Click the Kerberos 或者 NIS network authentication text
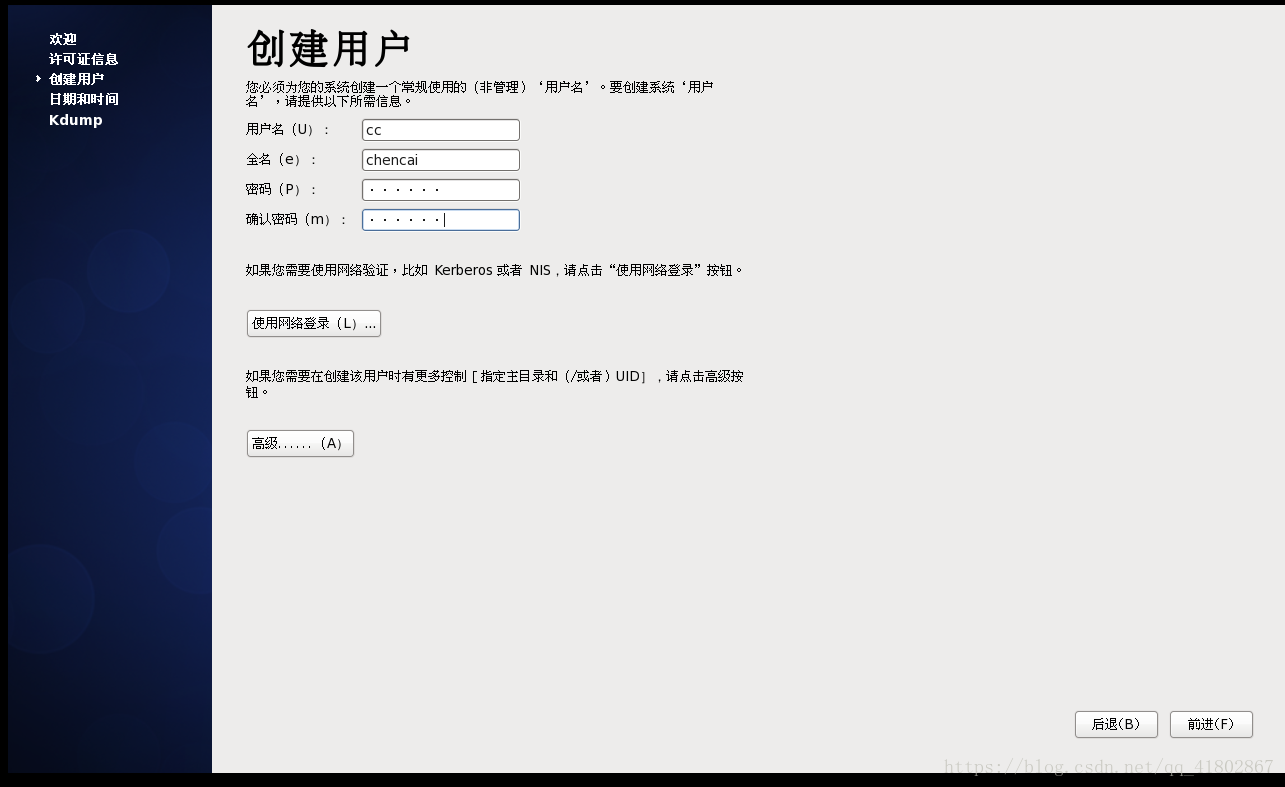Viewport: 1285px width, 787px height. coord(495,270)
